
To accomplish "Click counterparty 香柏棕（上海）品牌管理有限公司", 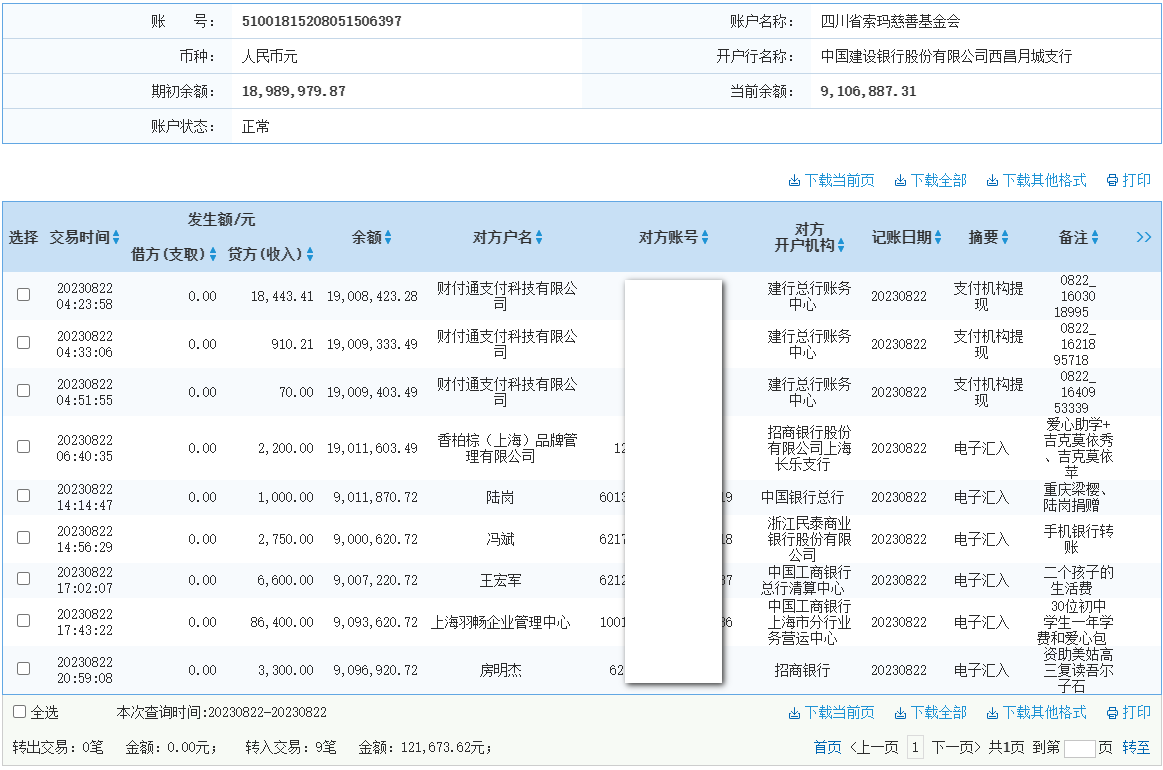I will tap(507, 448).
